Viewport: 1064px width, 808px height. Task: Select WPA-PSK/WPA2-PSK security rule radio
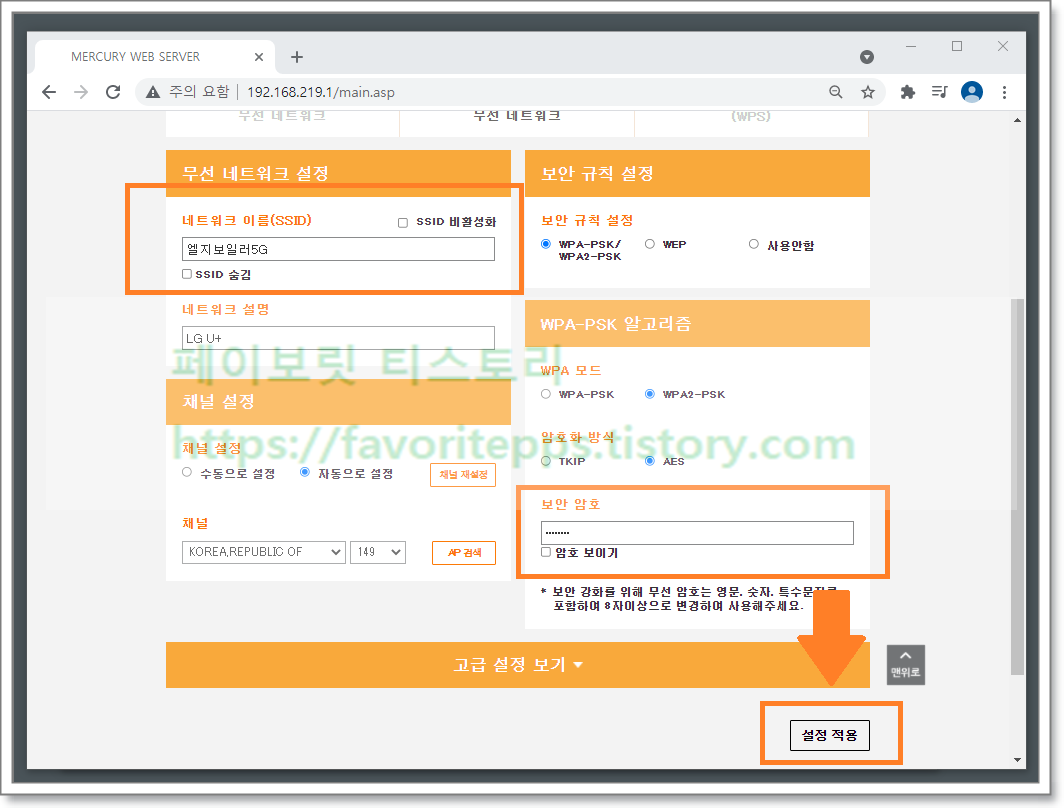(546, 244)
